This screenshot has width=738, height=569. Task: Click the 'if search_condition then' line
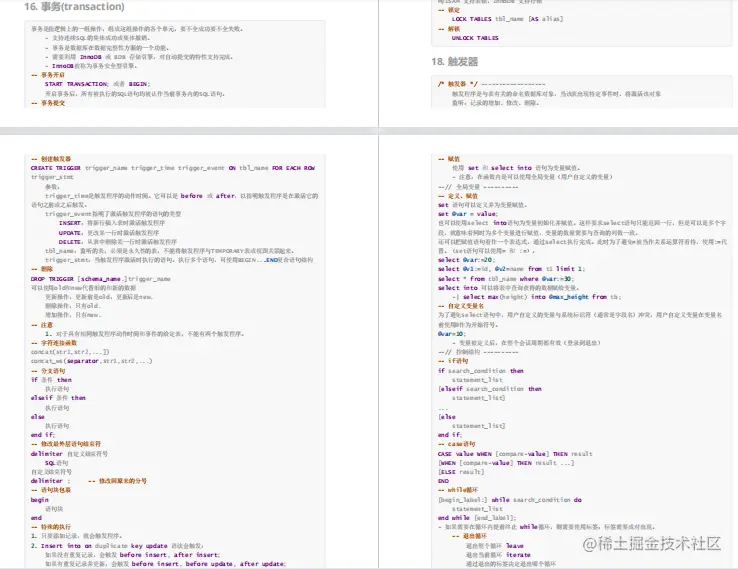coord(481,371)
